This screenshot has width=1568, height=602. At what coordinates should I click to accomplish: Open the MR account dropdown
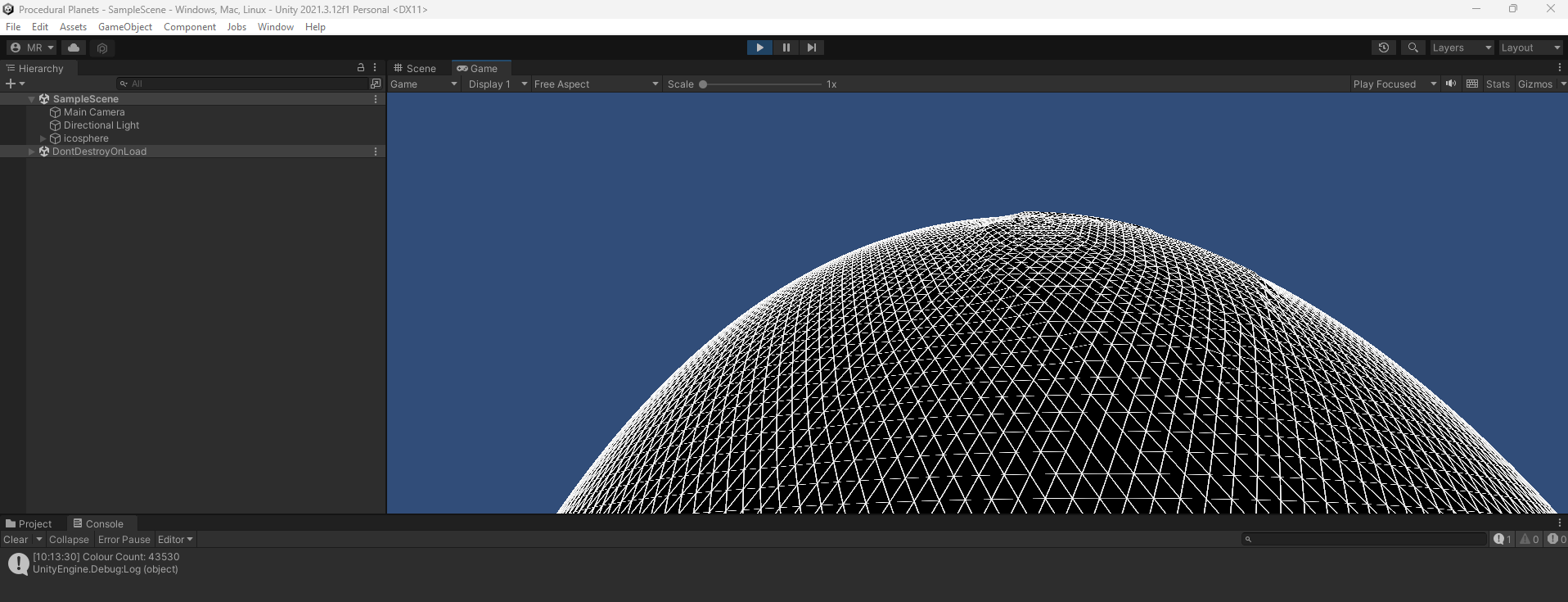pos(31,48)
